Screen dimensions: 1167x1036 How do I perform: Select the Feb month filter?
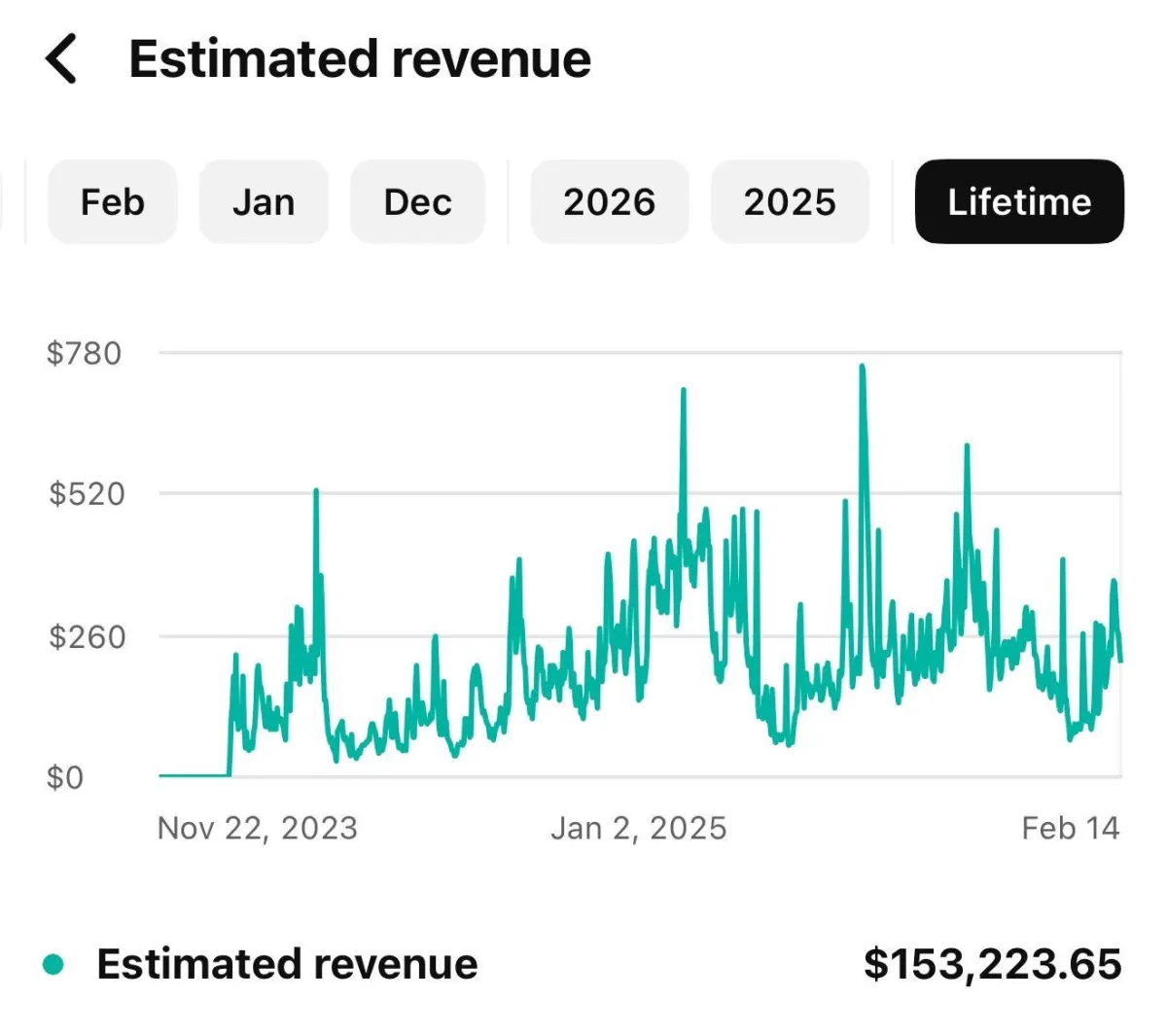pyautogui.click(x=113, y=201)
